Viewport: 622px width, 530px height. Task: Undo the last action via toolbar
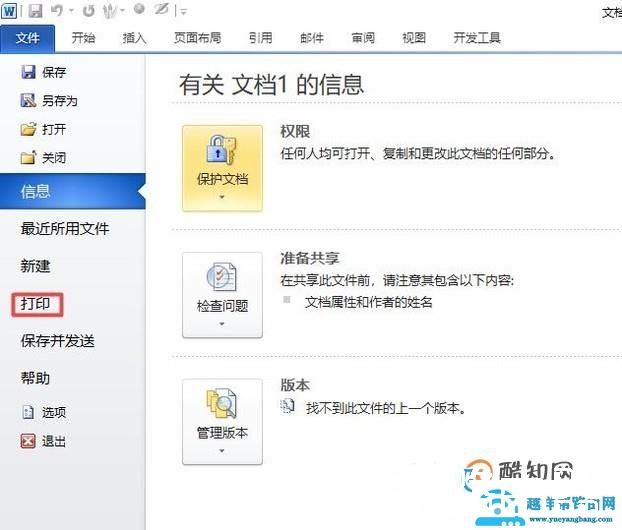(x=57, y=10)
